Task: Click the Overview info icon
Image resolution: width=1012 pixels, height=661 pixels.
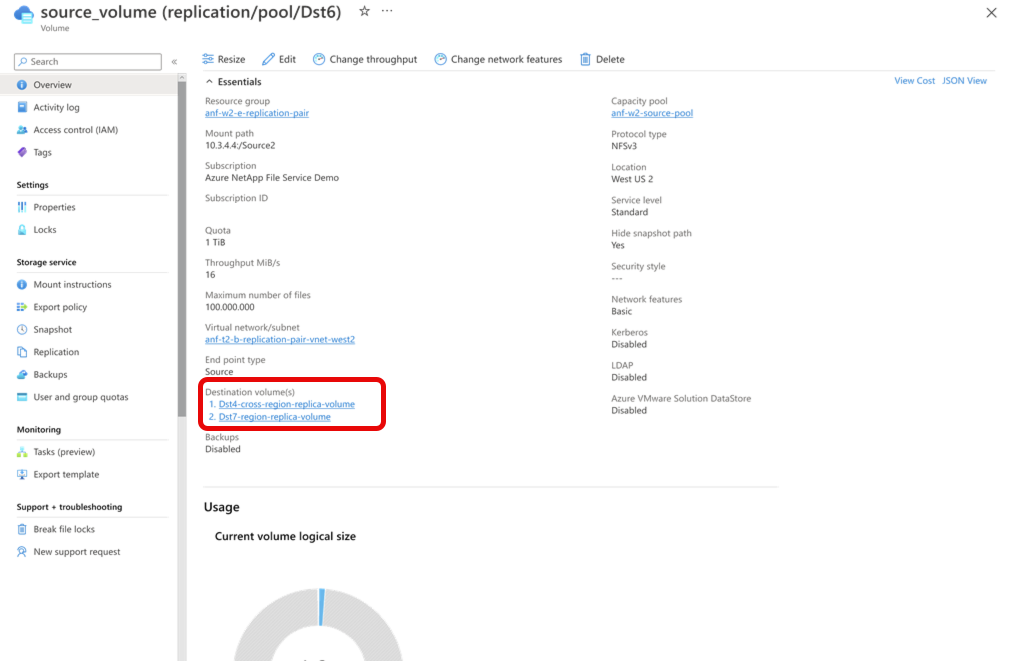Action: [x=22, y=85]
